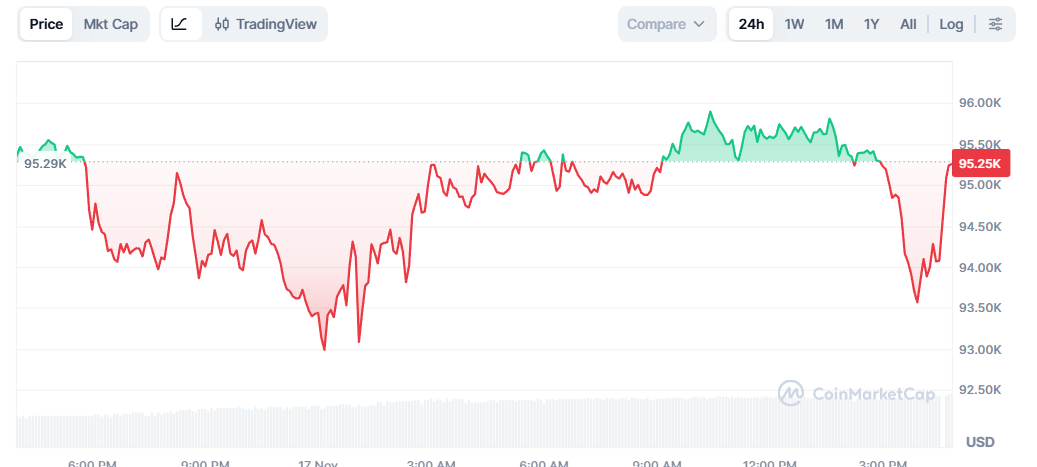Click the 17 Nov date axis label
This screenshot has width=1037, height=467.
(x=318, y=463)
